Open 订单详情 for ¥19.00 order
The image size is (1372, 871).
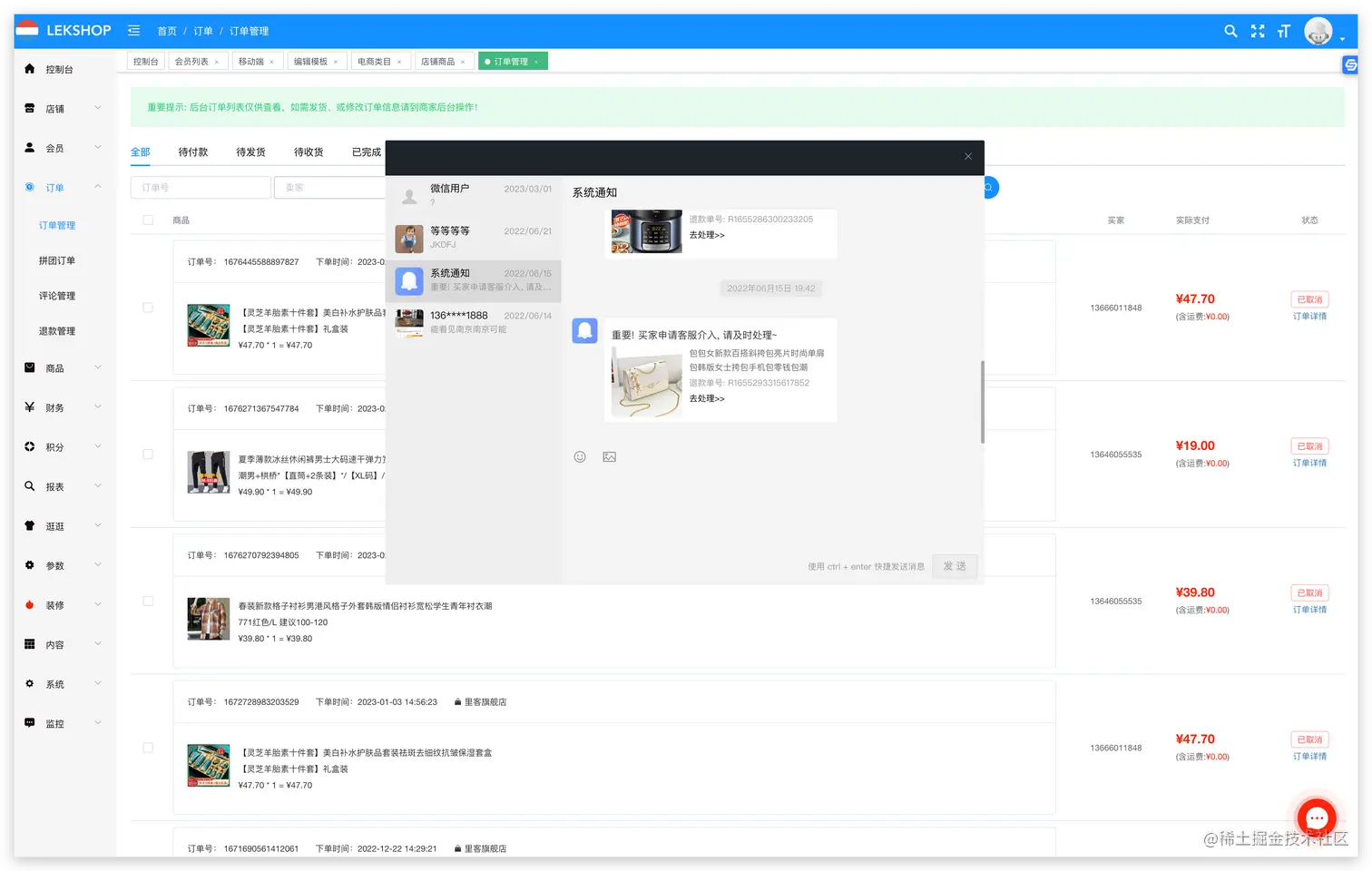click(1309, 463)
